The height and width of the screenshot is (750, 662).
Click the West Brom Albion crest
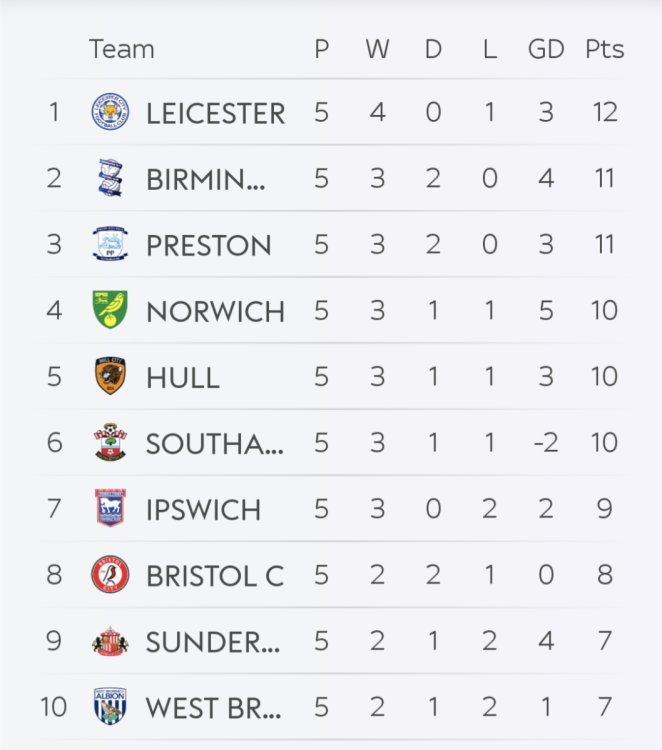coord(109,707)
